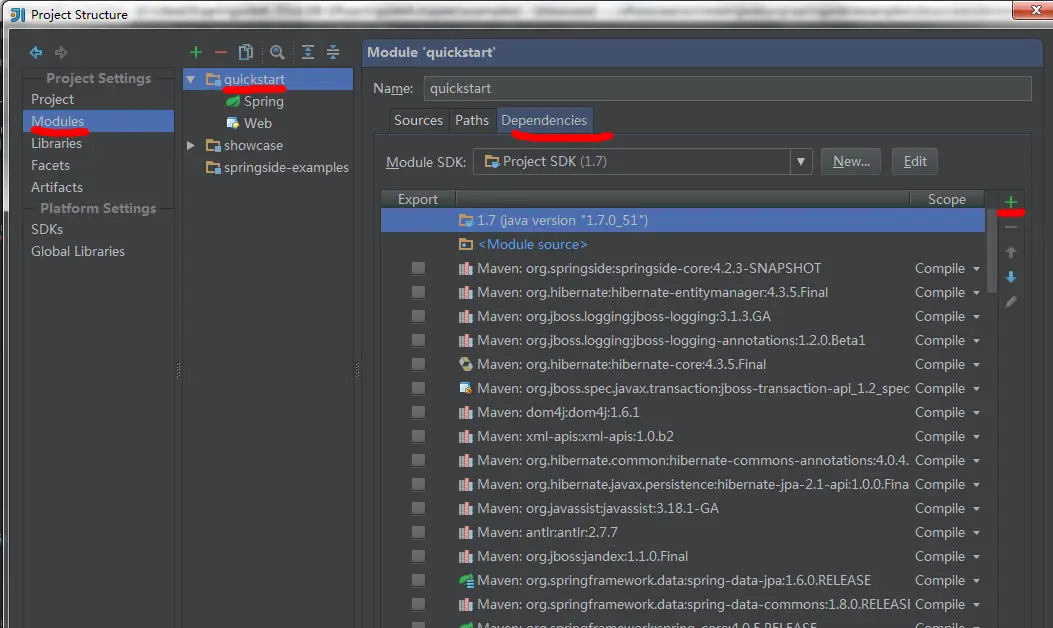Move the dependency up with the arrow
Viewport: 1053px width, 628px height.
1011,252
